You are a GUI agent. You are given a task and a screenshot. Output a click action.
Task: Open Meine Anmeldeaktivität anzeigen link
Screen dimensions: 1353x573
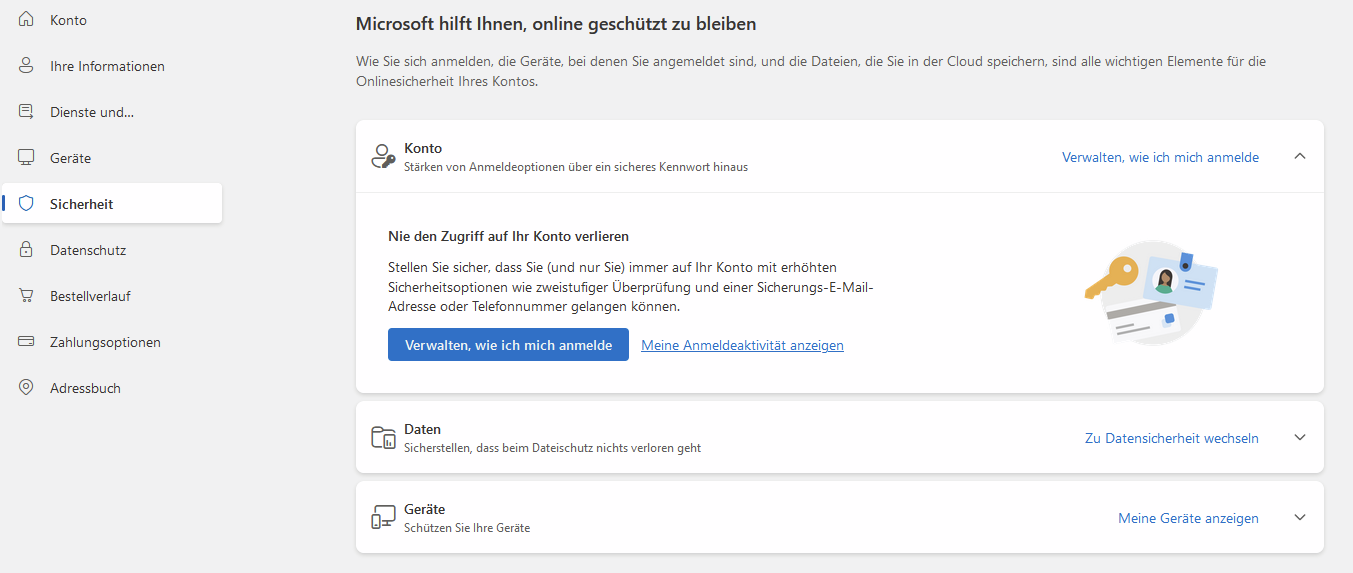pyautogui.click(x=742, y=345)
